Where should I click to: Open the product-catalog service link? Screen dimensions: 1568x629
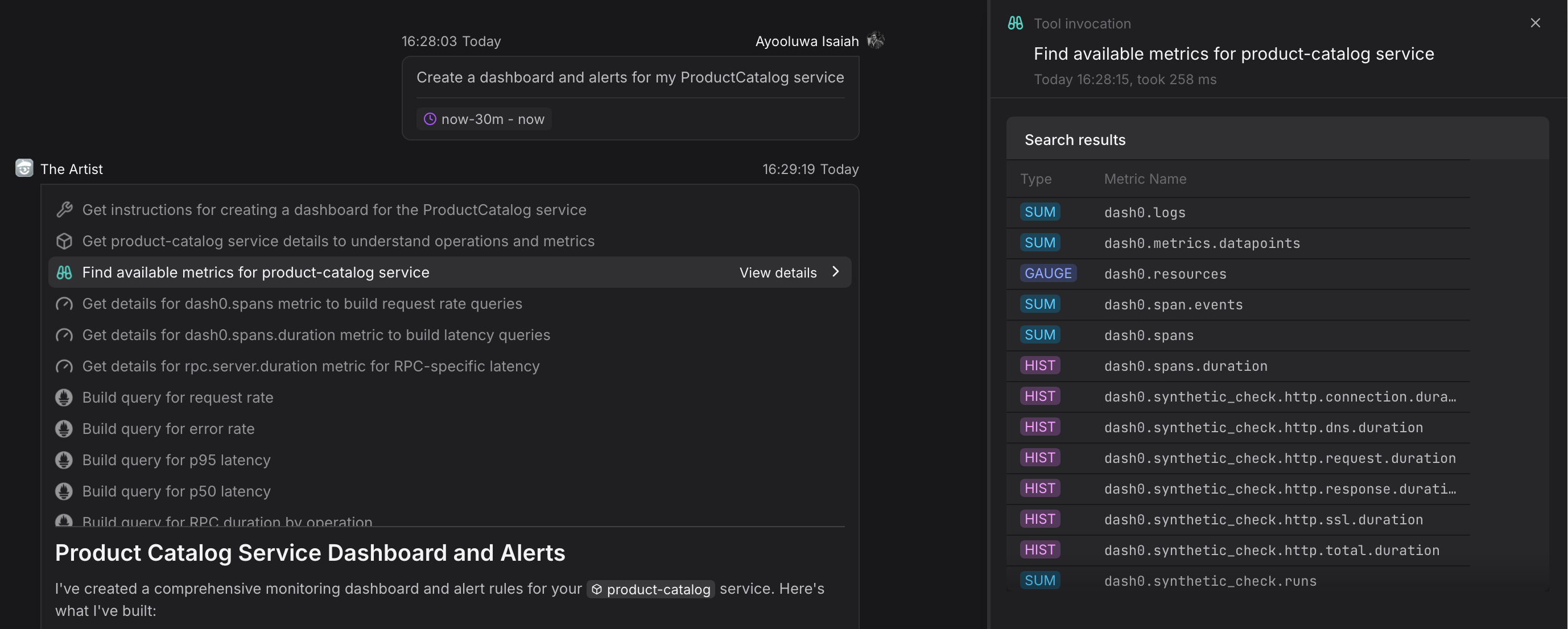click(x=651, y=589)
